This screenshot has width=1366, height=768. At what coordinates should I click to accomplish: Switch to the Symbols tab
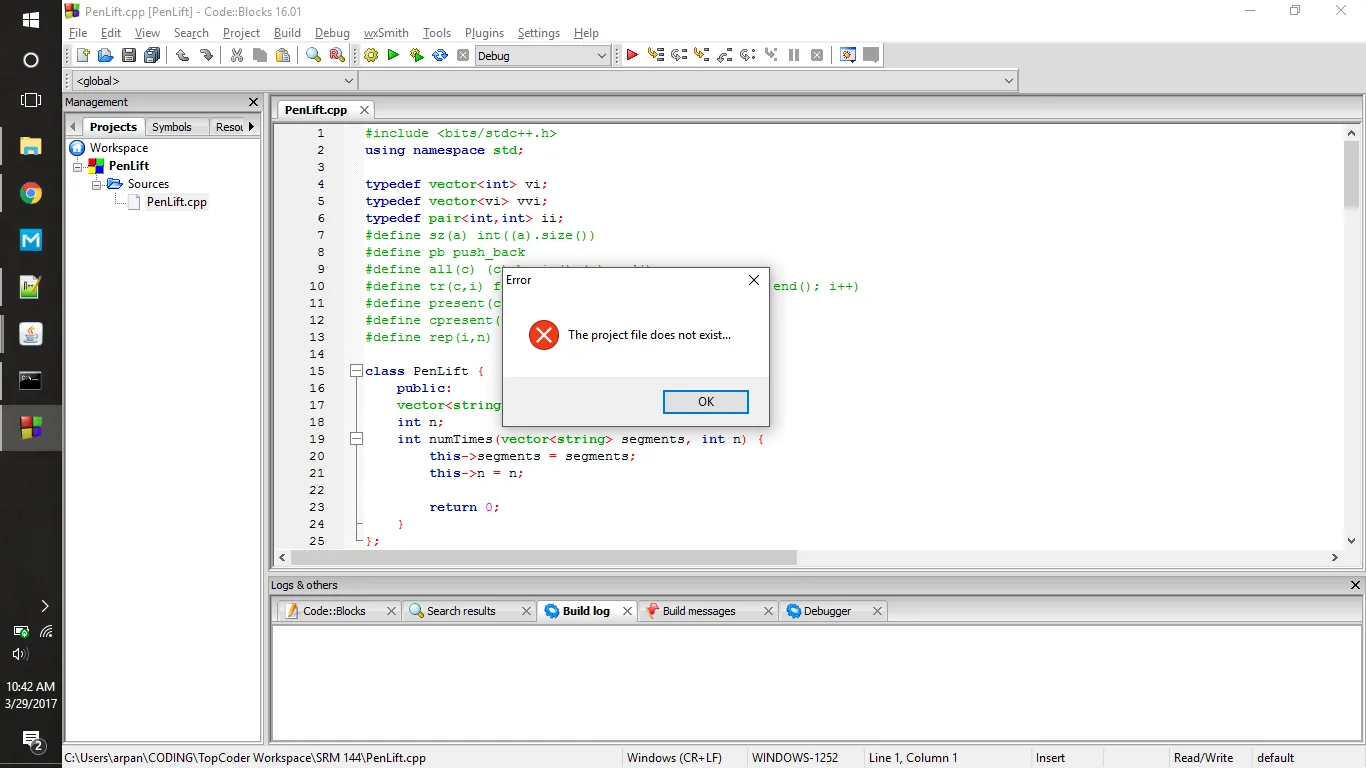[172, 127]
